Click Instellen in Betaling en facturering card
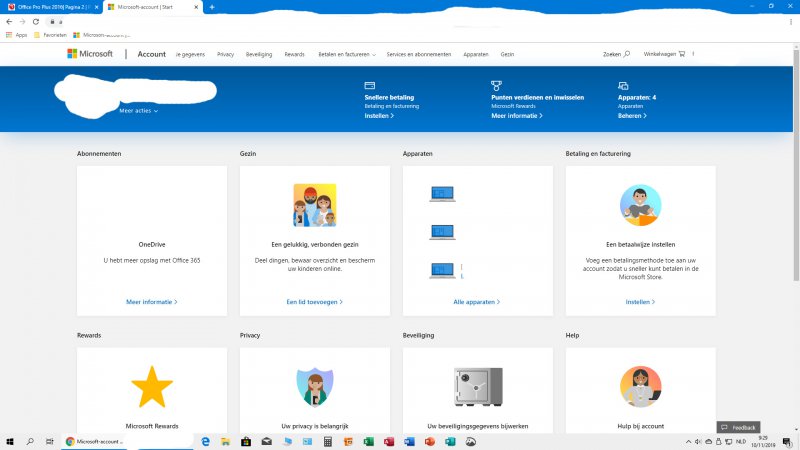Screen dimensions: 800x450 click(x=640, y=302)
